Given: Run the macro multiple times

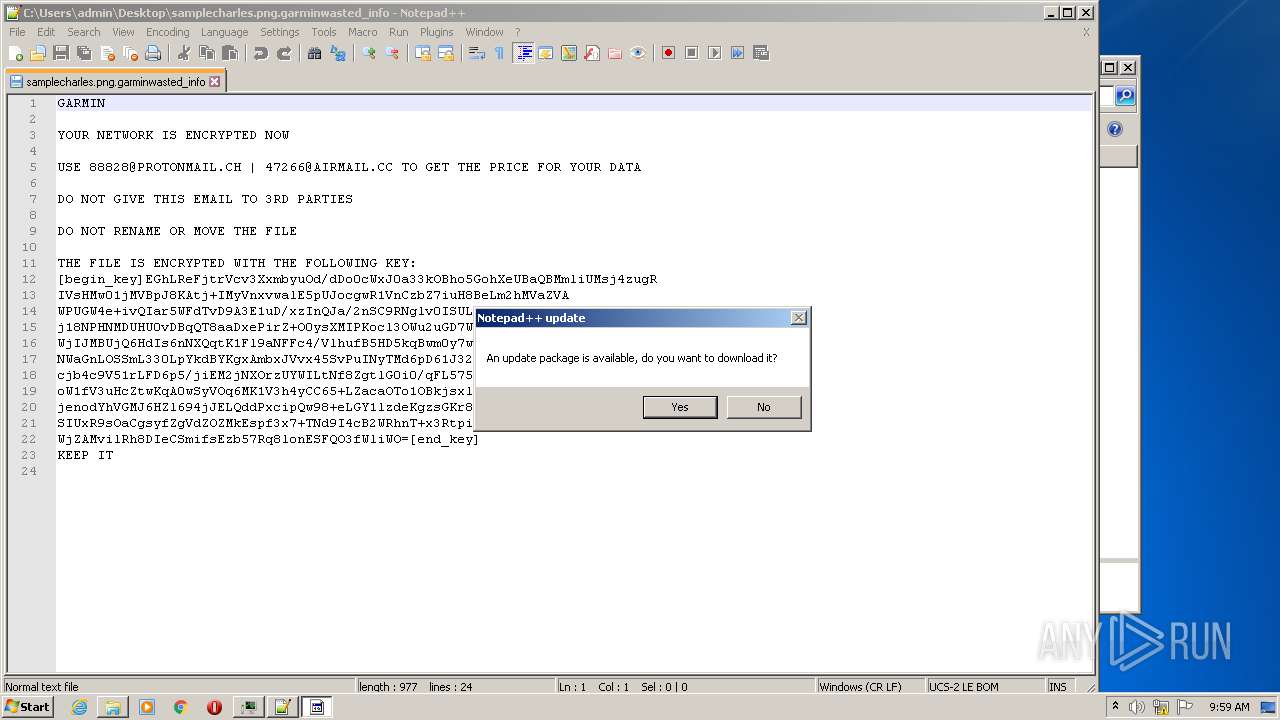Looking at the screenshot, I should tap(737, 53).
